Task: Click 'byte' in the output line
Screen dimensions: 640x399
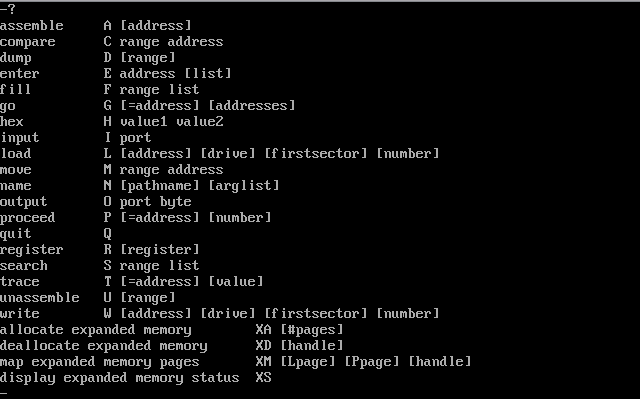Action: pyautogui.click(x=176, y=202)
